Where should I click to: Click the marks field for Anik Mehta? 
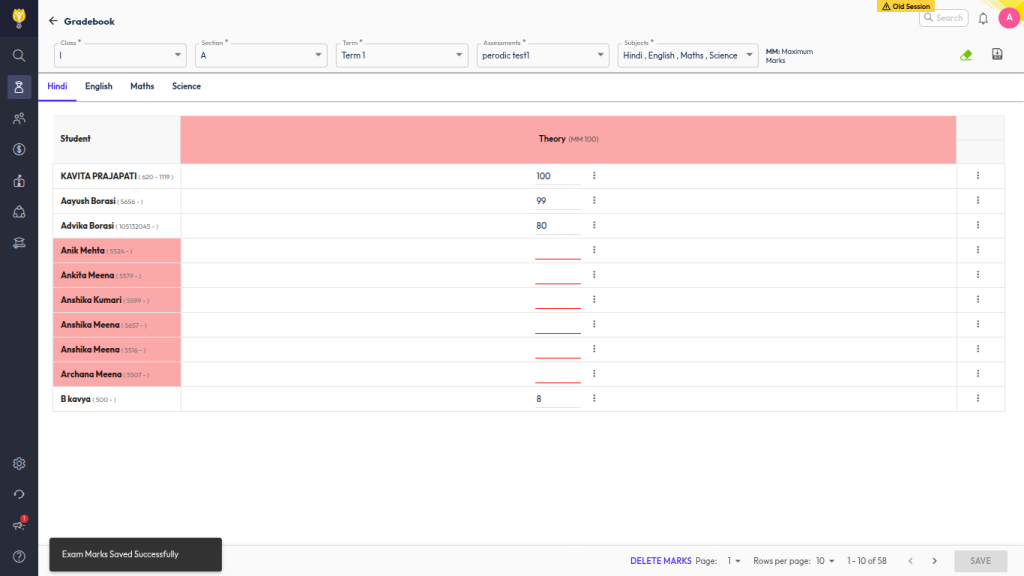coord(557,250)
